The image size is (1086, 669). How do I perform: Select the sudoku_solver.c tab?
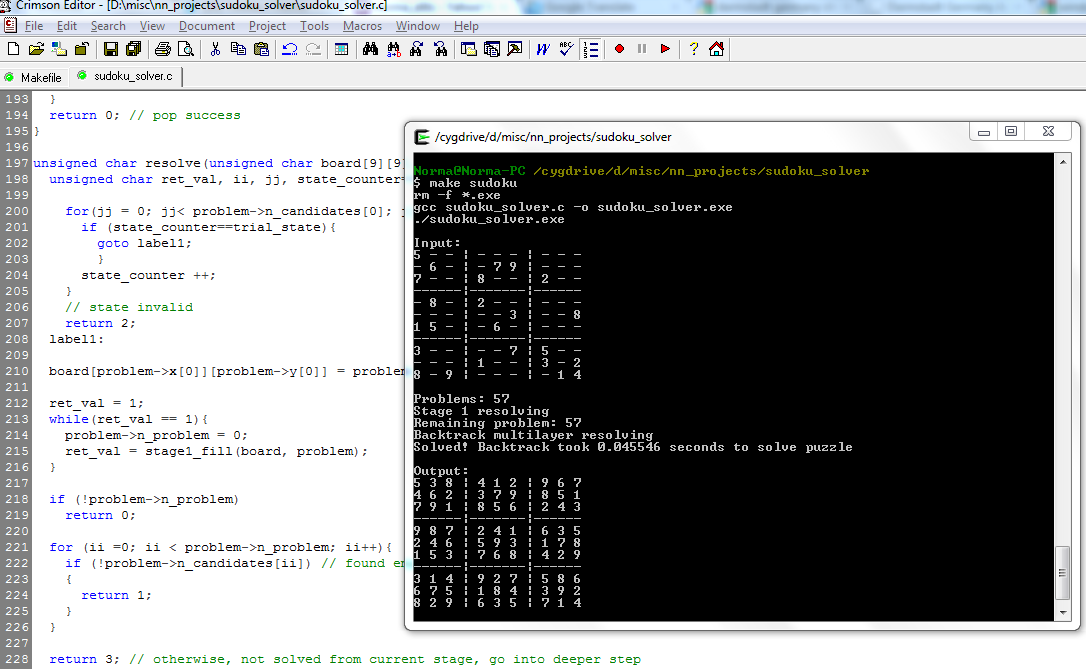[x=125, y=75]
